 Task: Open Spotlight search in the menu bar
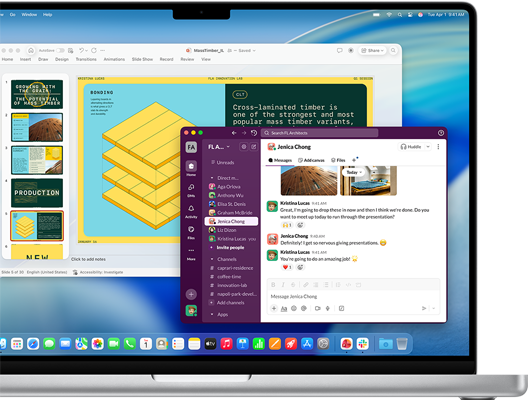point(399,15)
